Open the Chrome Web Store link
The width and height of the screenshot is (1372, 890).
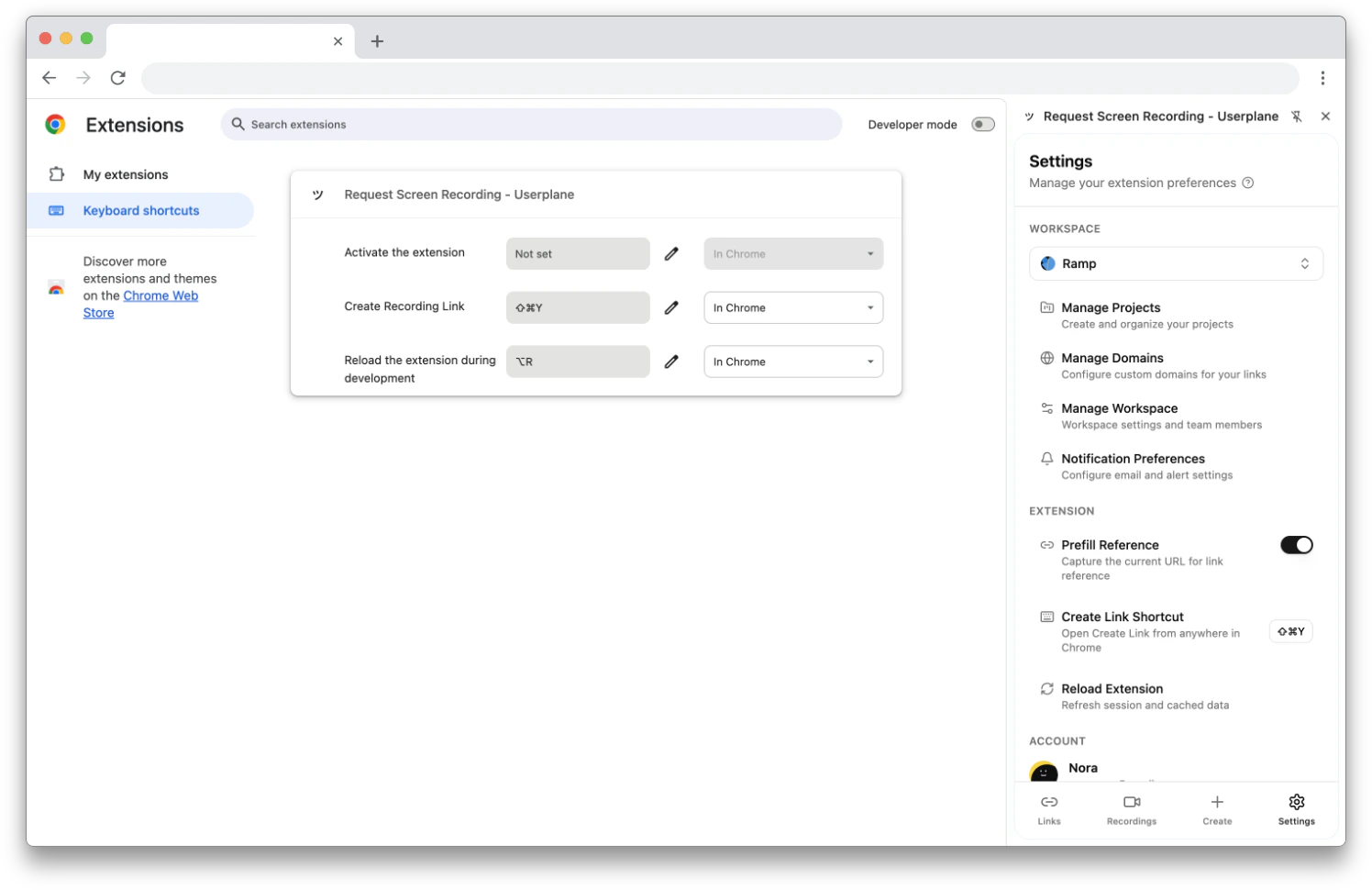click(x=140, y=304)
